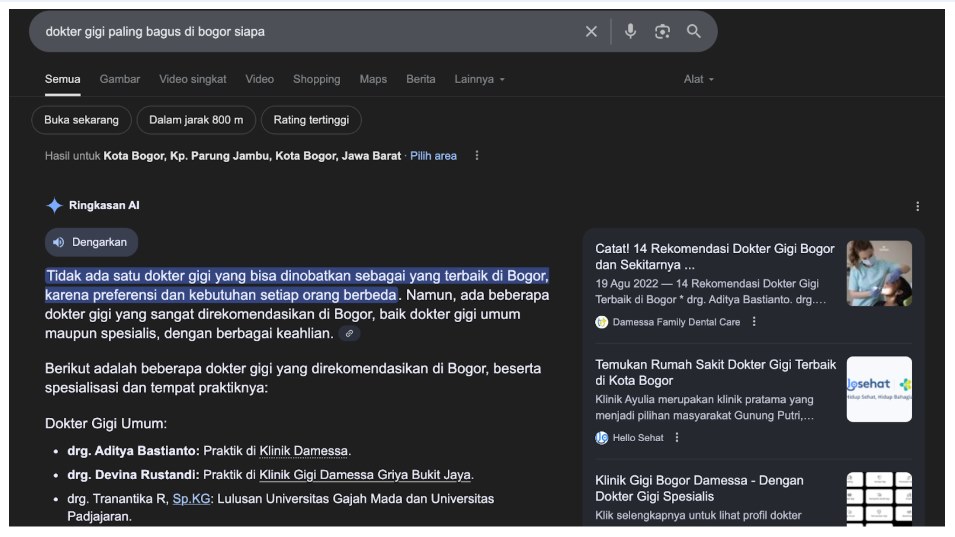This screenshot has width=955, height=537.
Task: Open the 'Klinik Gigi Damessa Griya Bukit Jaya' link
Action: point(365,475)
